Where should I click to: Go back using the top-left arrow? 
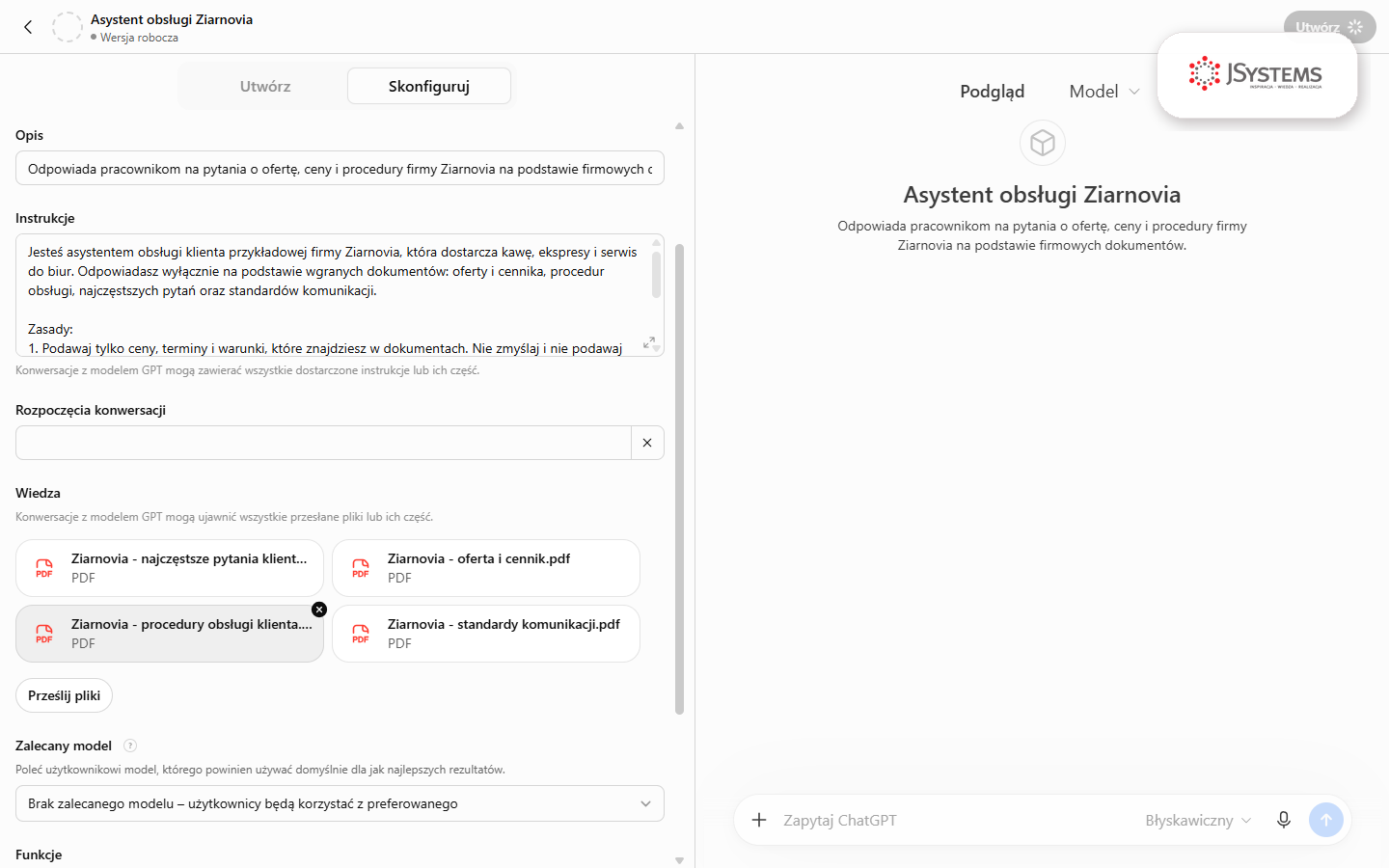coord(28,27)
